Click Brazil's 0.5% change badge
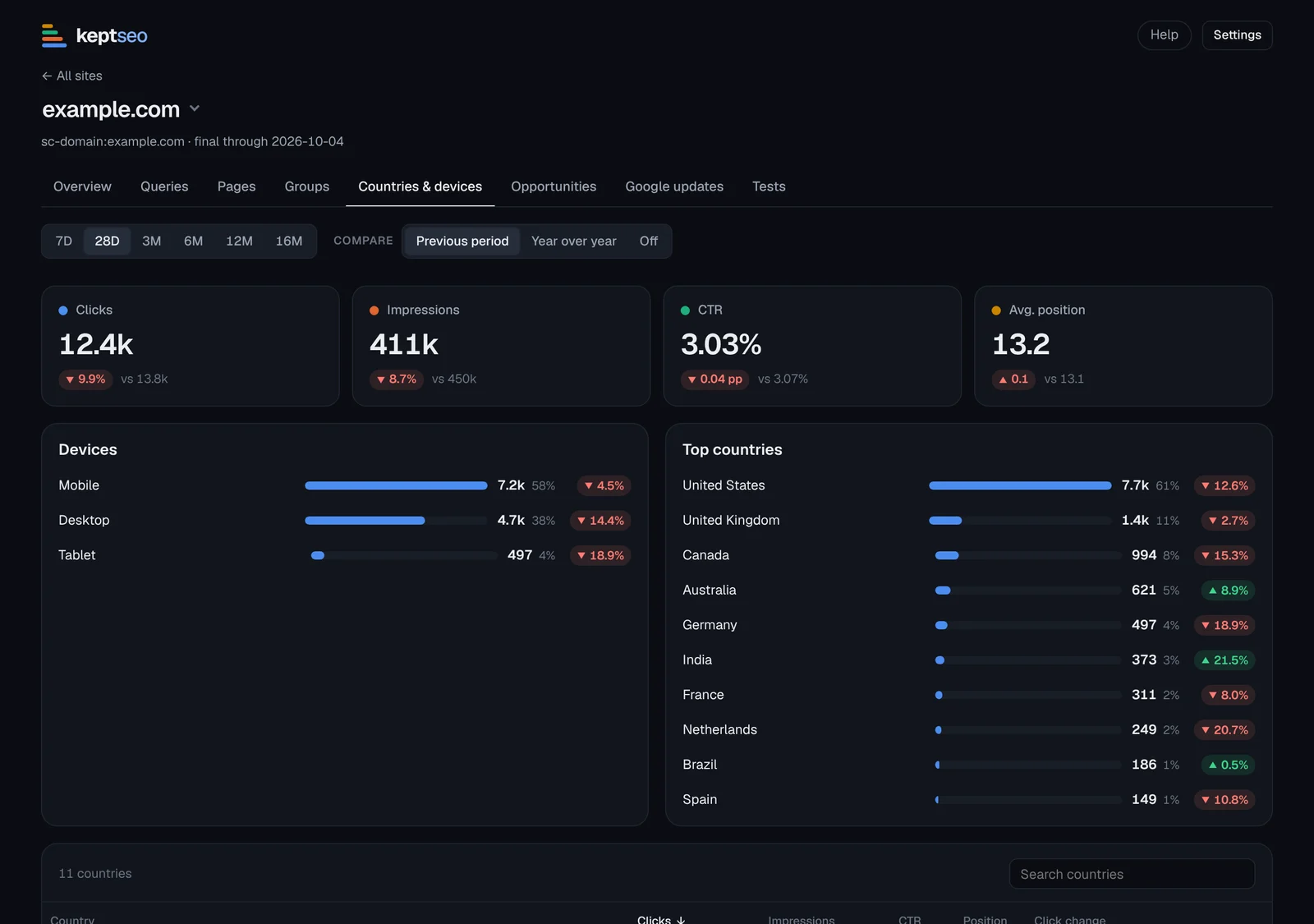Image resolution: width=1314 pixels, height=924 pixels. (x=1228, y=765)
